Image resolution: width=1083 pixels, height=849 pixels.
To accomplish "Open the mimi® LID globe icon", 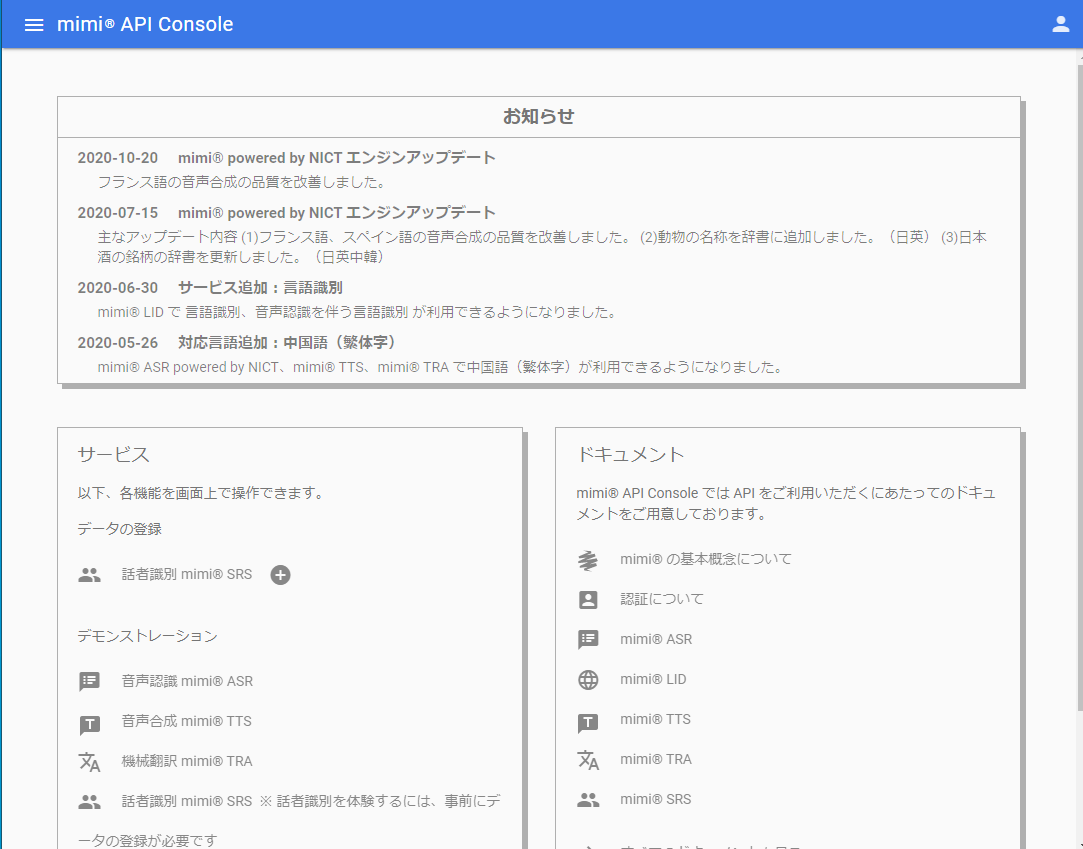I will 588,679.
